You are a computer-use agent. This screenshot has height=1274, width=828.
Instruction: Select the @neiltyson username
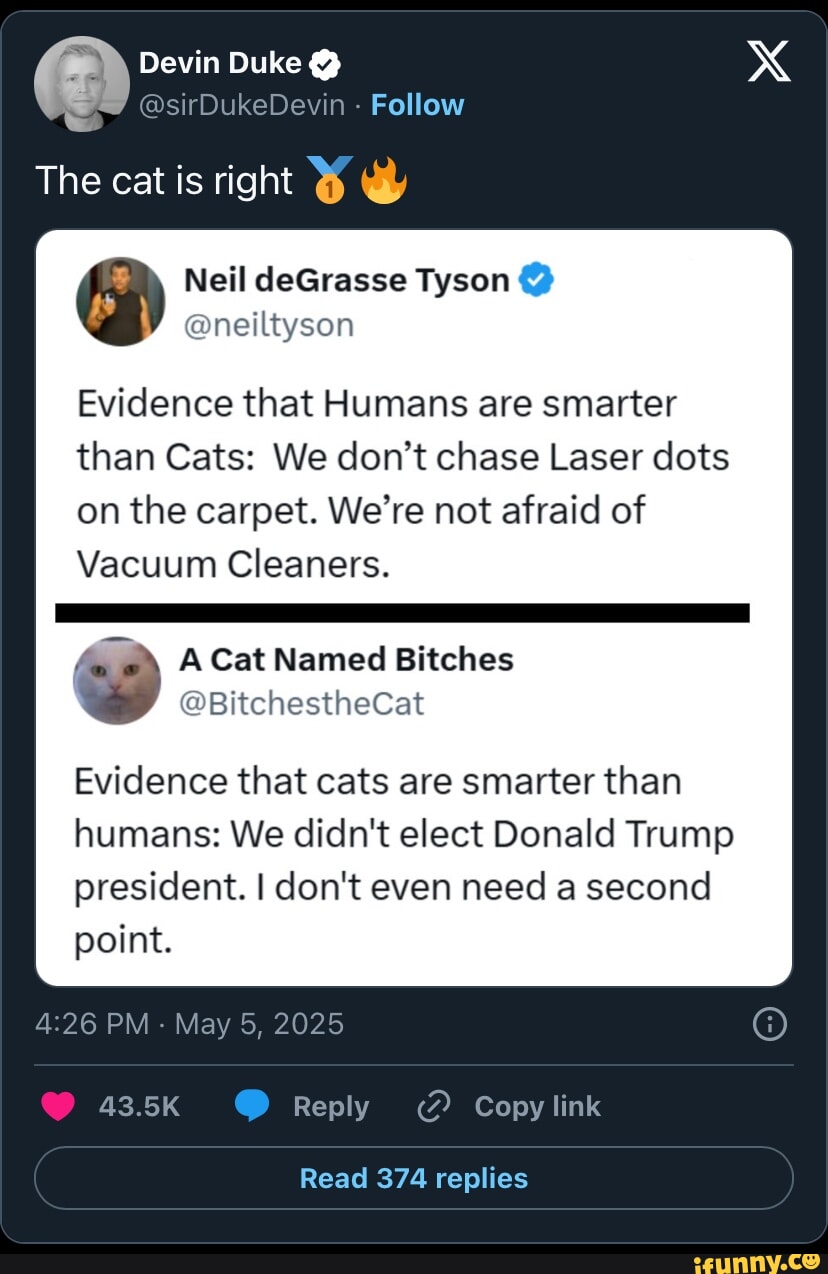click(270, 324)
